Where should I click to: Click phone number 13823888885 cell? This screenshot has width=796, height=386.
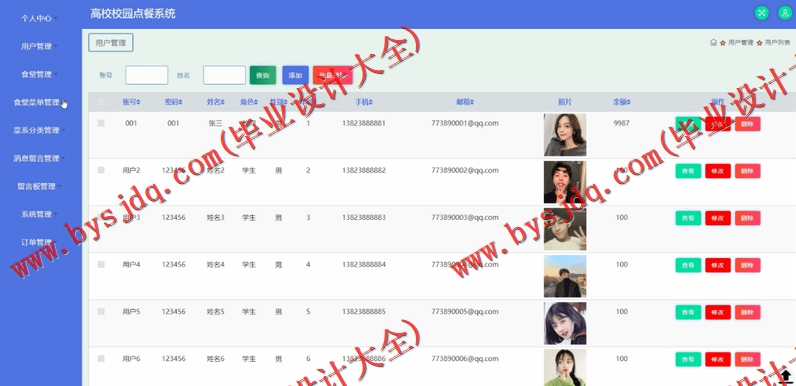point(364,311)
